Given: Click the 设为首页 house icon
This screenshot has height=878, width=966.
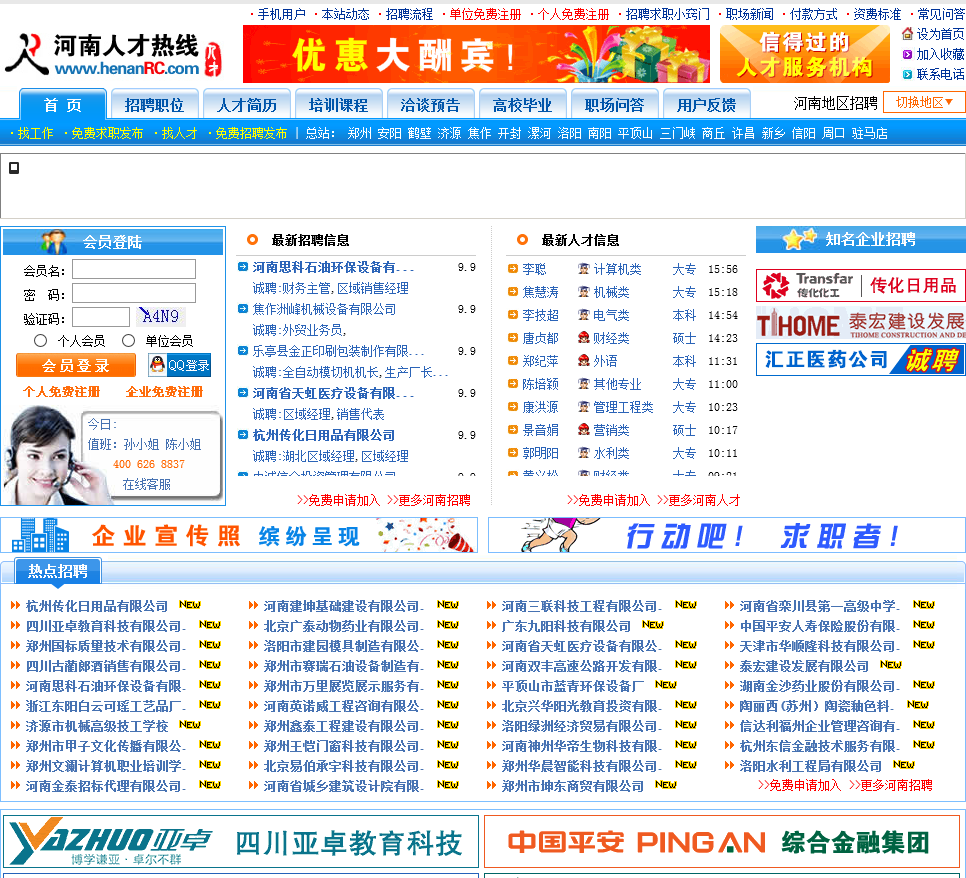Looking at the screenshot, I should [907, 34].
